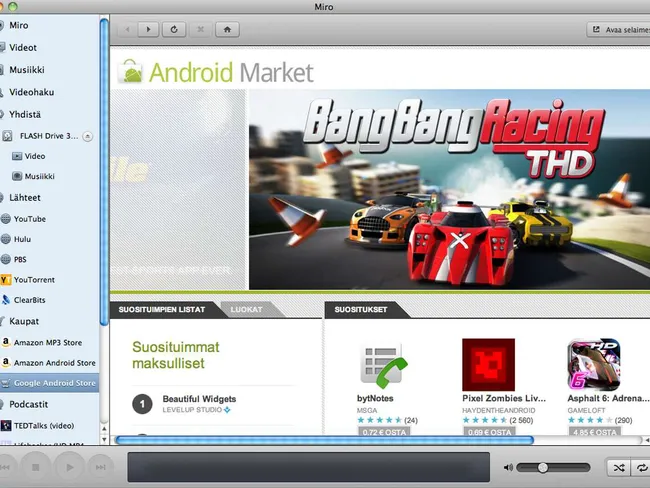The image size is (650, 488).
Task: Open the Beautiful Widgets app listing
Action: (x=199, y=399)
